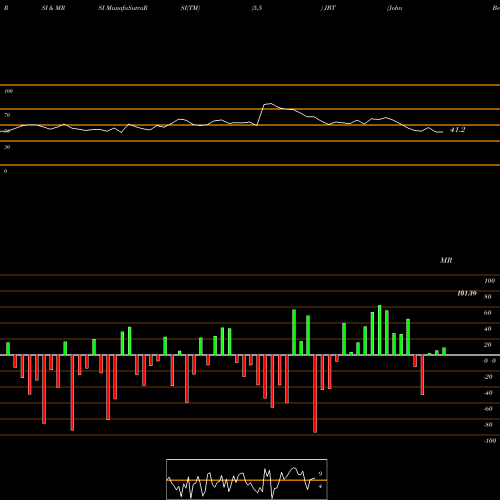Viewport: 500px width, 500px height.
Task: Click the 4 label in mini chart
Action: click(x=320, y=486)
